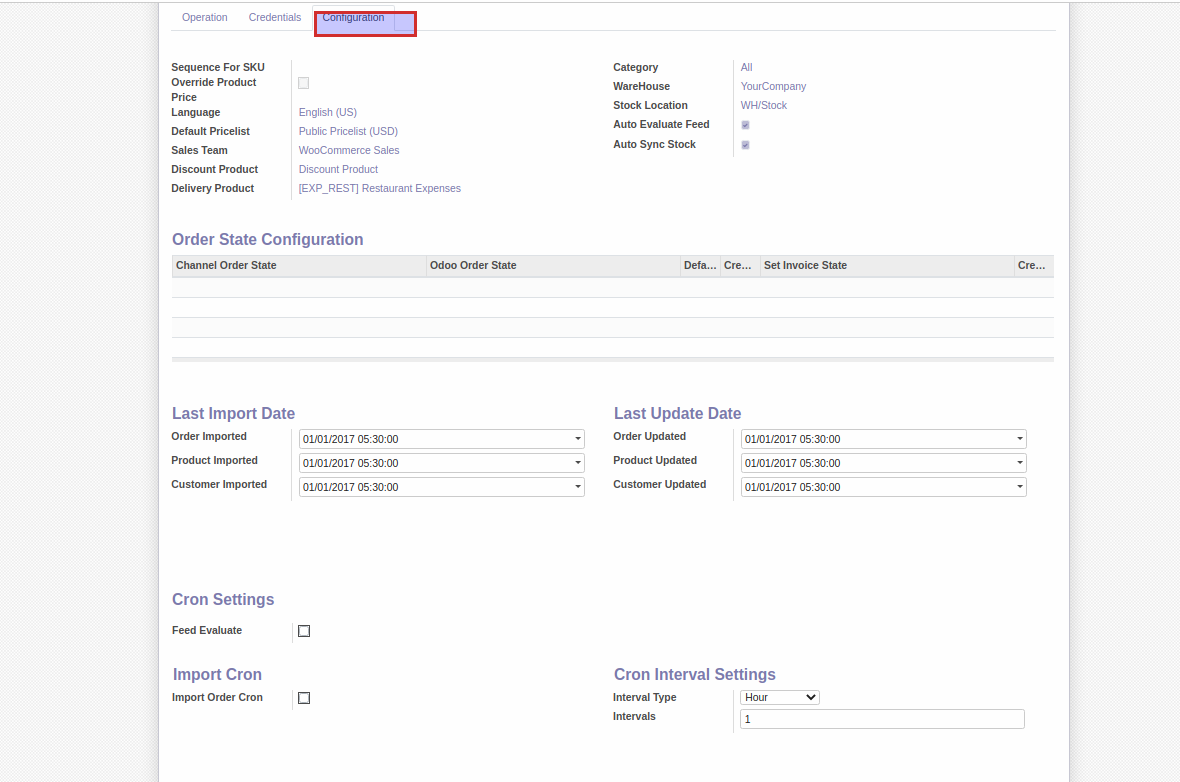Sort by Set Invoice State column header
The image size is (1180, 782).
coord(887,266)
